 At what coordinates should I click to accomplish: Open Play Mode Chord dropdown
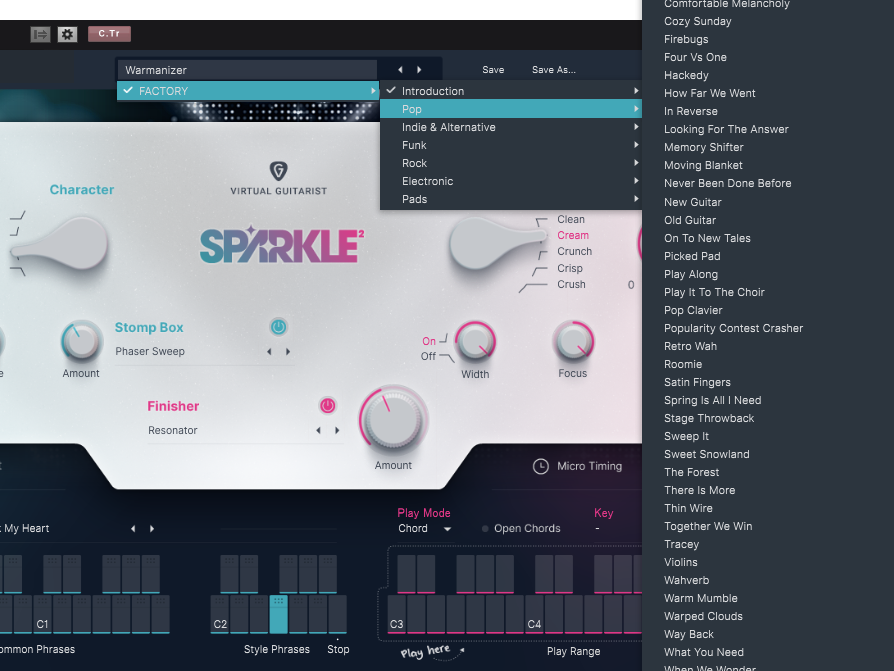pyautogui.click(x=425, y=528)
